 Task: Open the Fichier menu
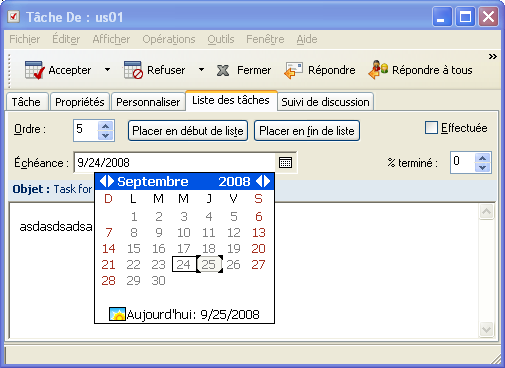coord(25,39)
